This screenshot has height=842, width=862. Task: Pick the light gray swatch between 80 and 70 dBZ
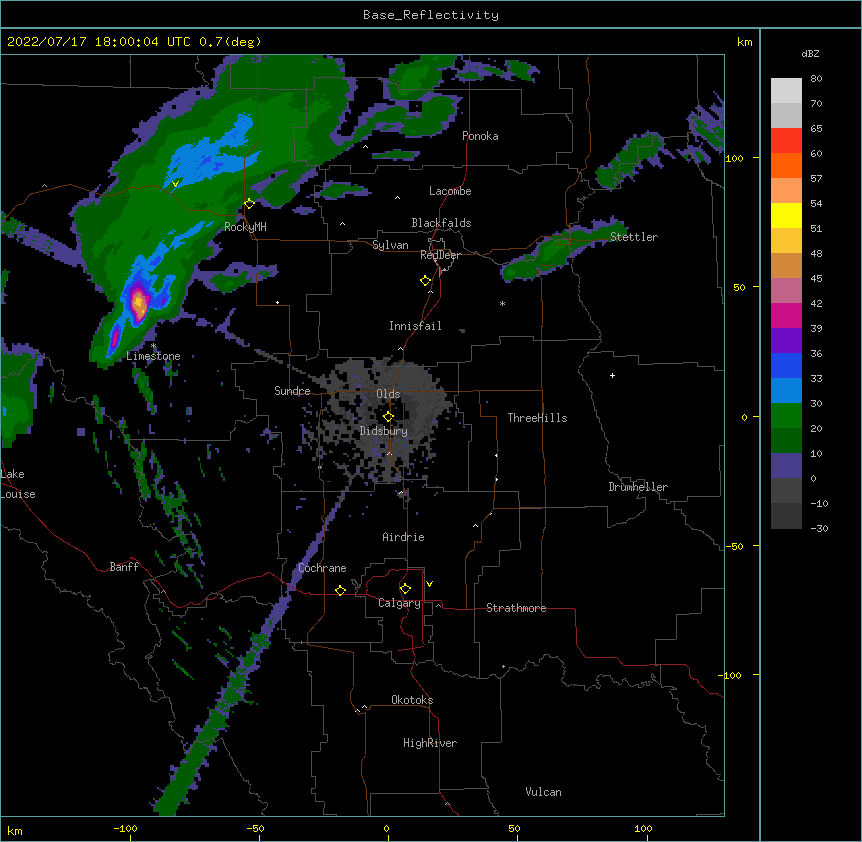click(x=786, y=91)
